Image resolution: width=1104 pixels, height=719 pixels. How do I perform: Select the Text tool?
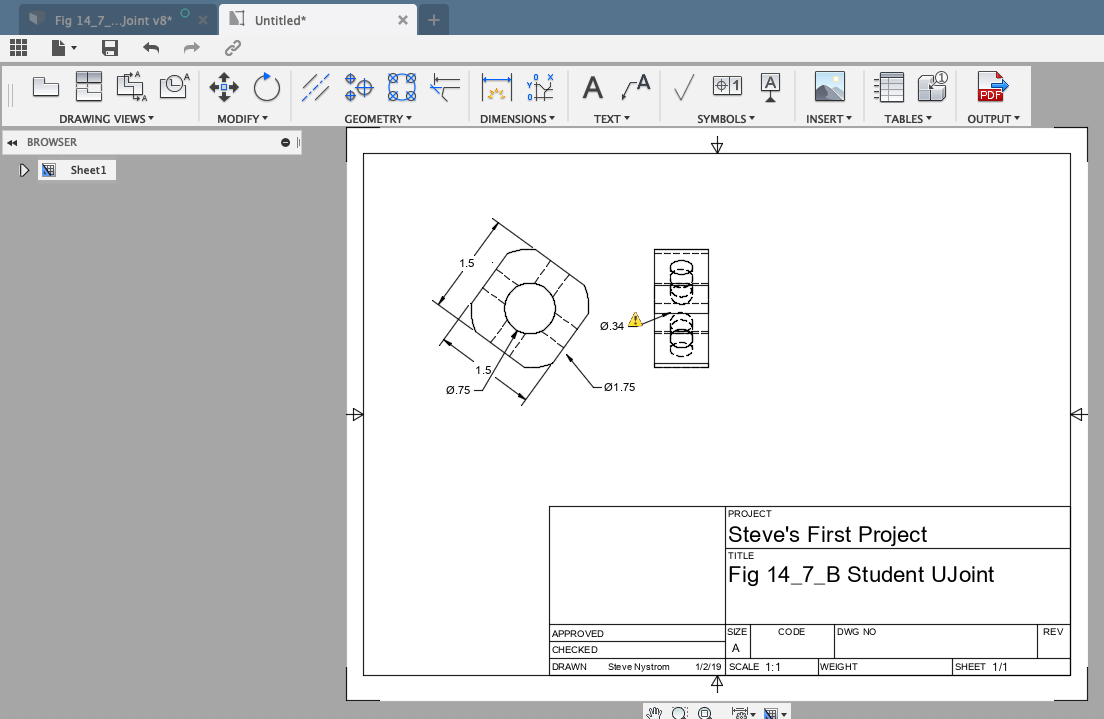click(x=592, y=88)
